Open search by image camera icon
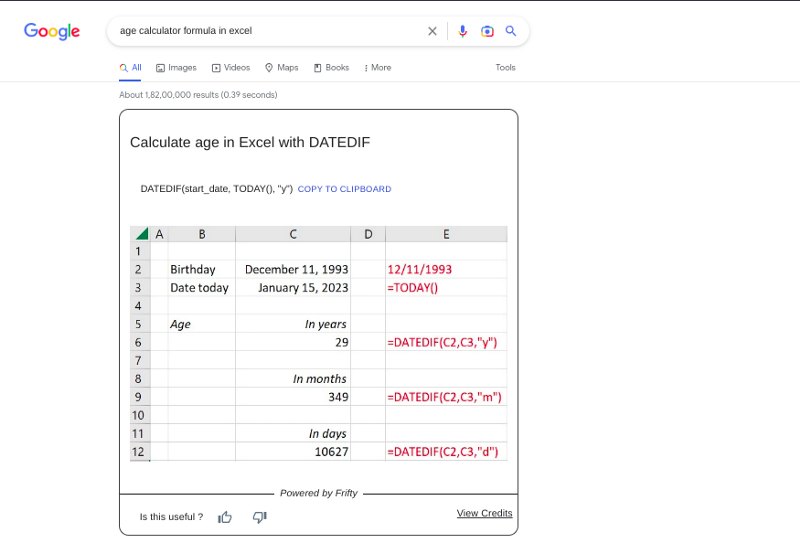 (487, 31)
